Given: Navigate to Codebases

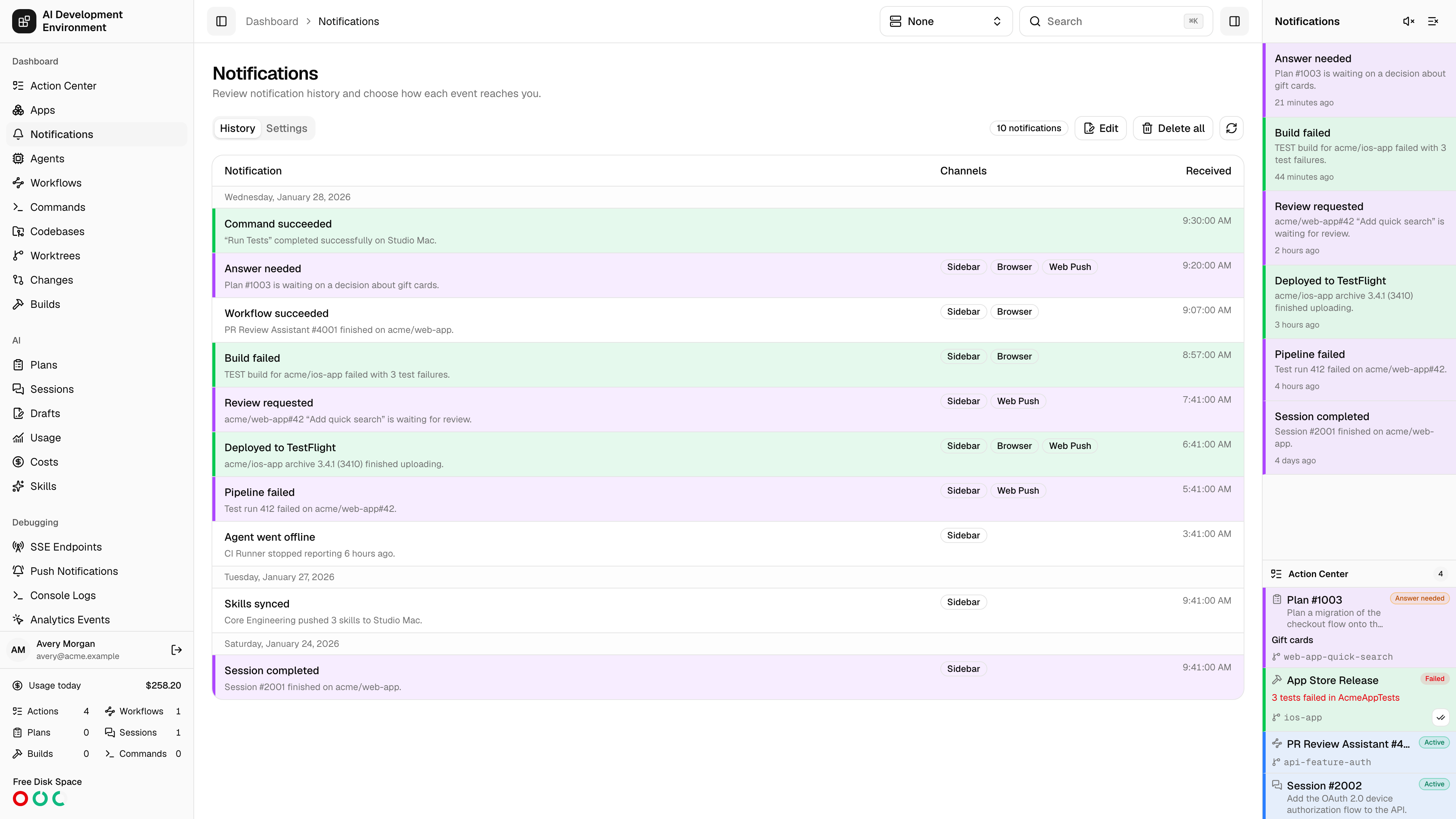Looking at the screenshot, I should click(x=97, y=232).
